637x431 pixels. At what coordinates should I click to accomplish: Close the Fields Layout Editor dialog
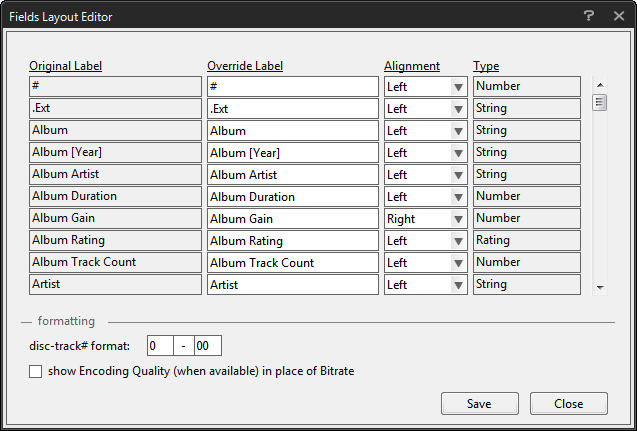click(618, 16)
